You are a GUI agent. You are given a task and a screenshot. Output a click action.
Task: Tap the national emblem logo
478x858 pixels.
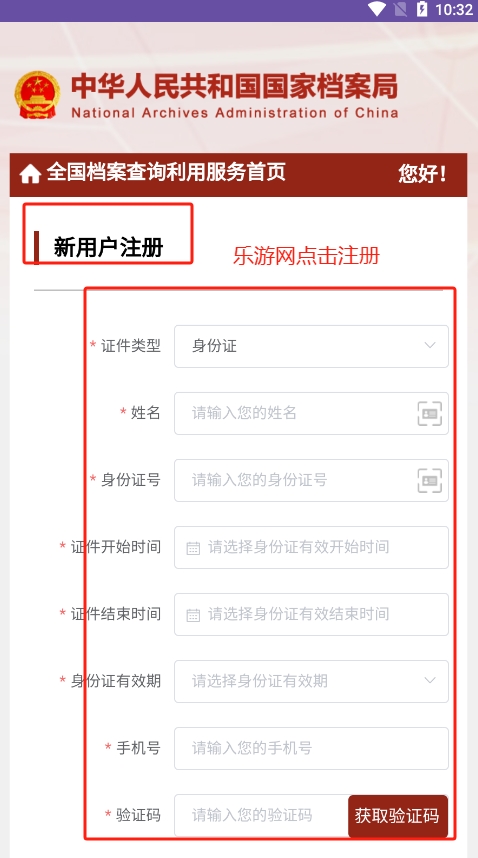click(x=37, y=95)
